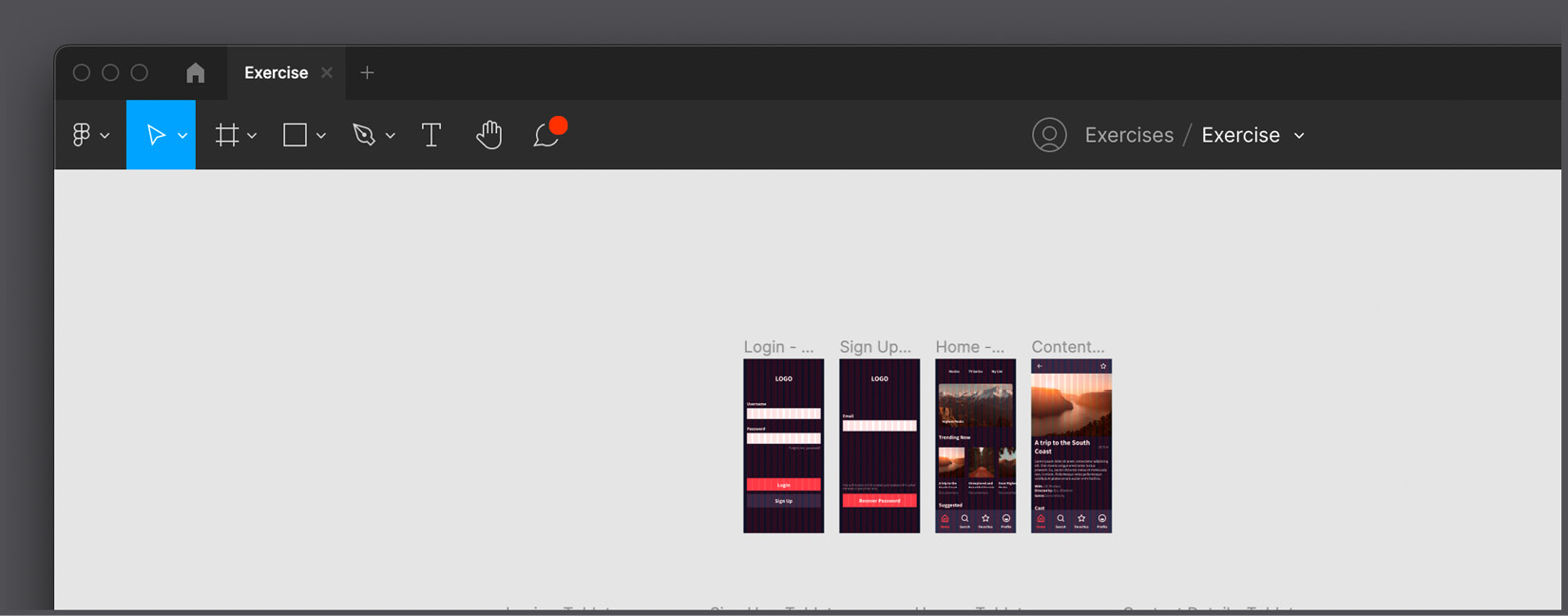Open the Figma main menu icon
Image resolution: width=1568 pixels, height=616 pixels.
coord(82,135)
